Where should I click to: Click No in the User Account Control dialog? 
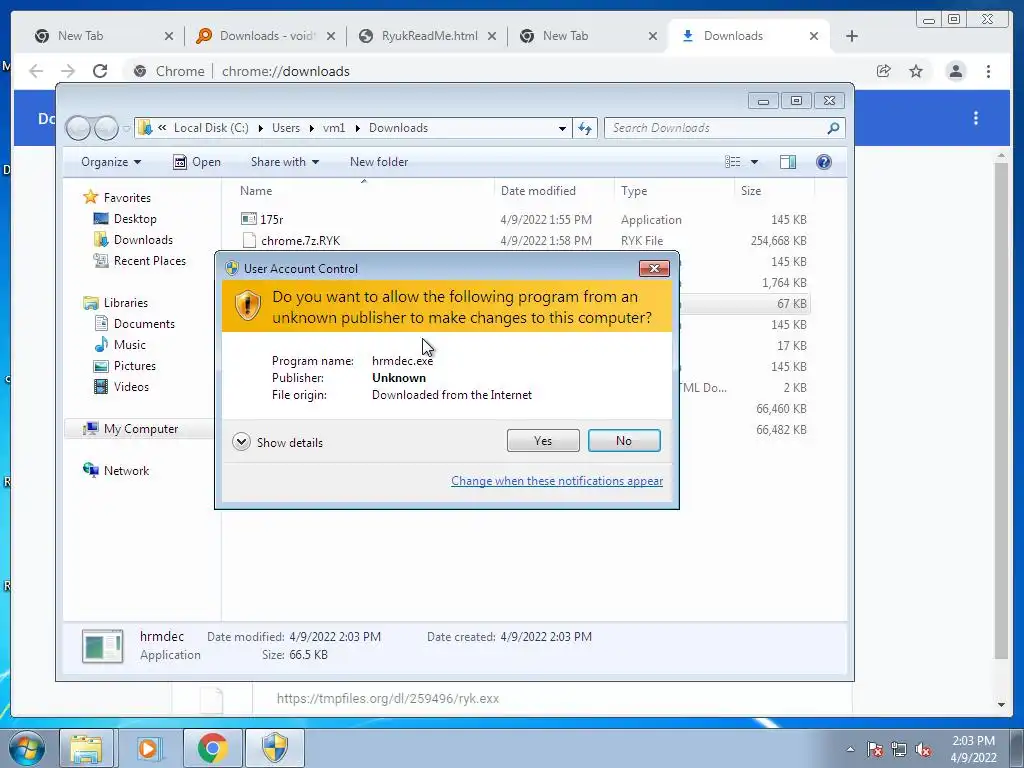pyautogui.click(x=624, y=441)
